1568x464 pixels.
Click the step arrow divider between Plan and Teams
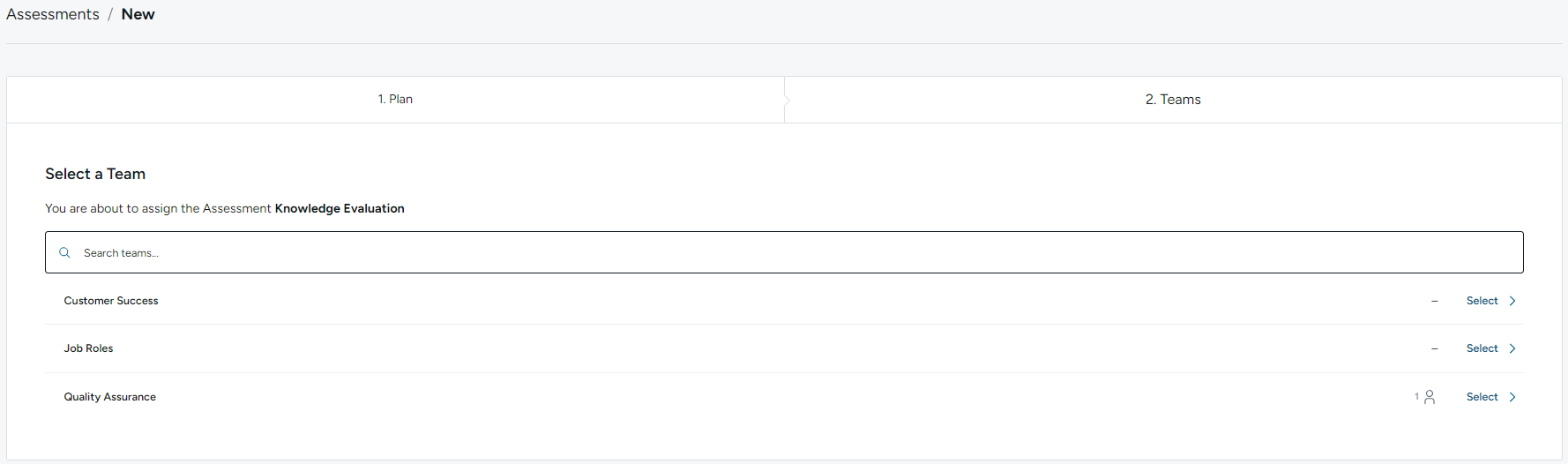click(787, 100)
